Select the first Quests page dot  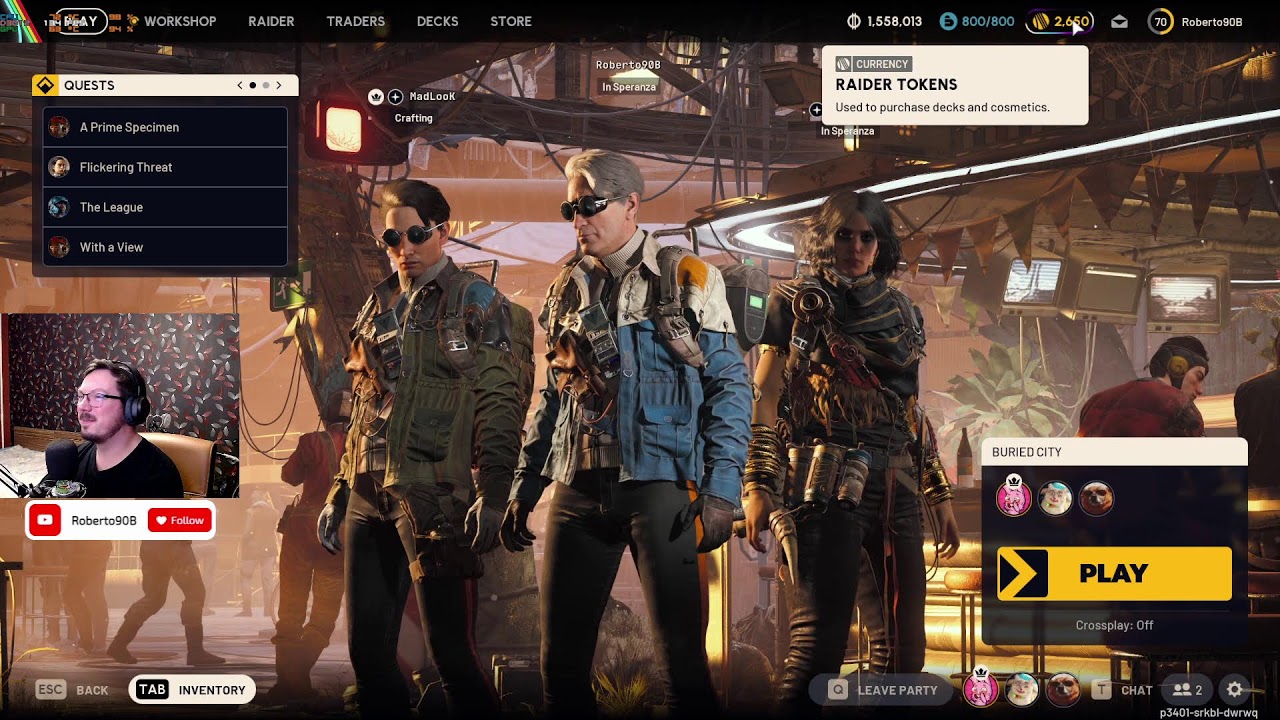[253, 86]
